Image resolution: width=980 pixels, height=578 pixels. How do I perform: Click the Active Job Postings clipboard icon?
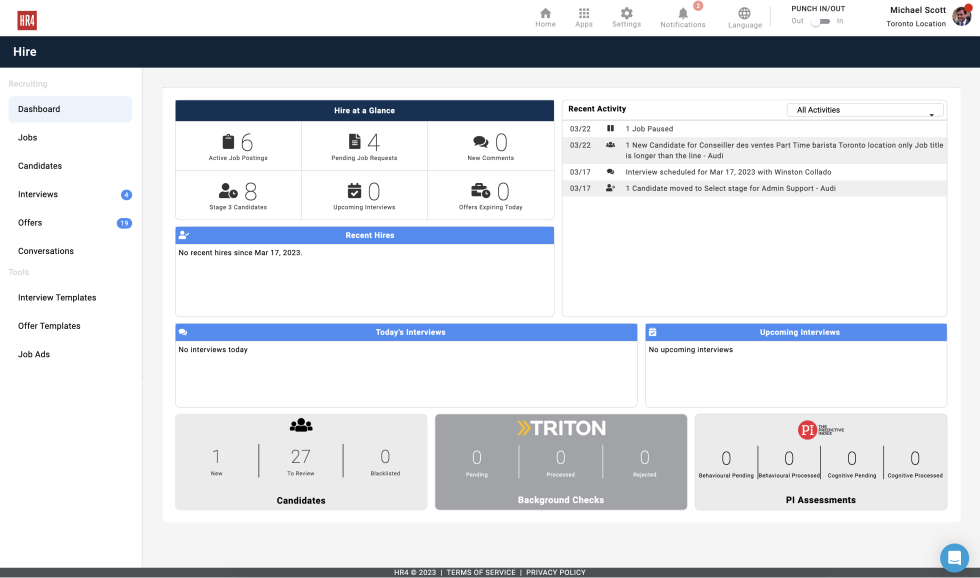pyautogui.click(x=229, y=142)
